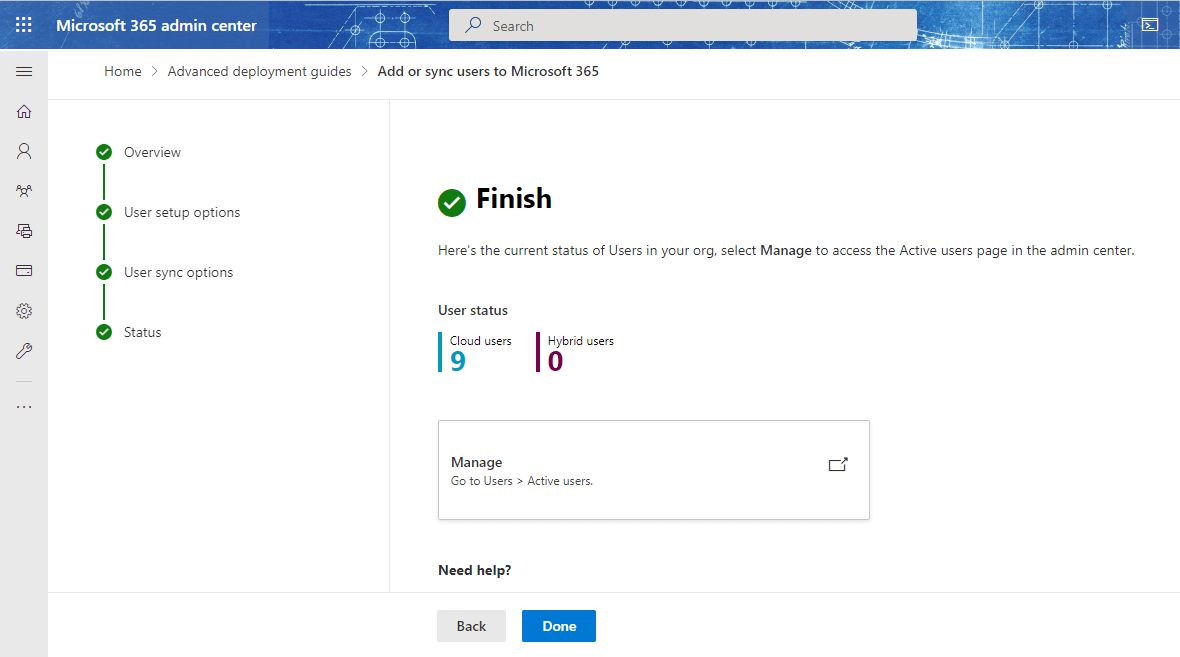Click the Overview step checkmark
Screen dimensions: 1180x657
pyautogui.click(x=104, y=152)
